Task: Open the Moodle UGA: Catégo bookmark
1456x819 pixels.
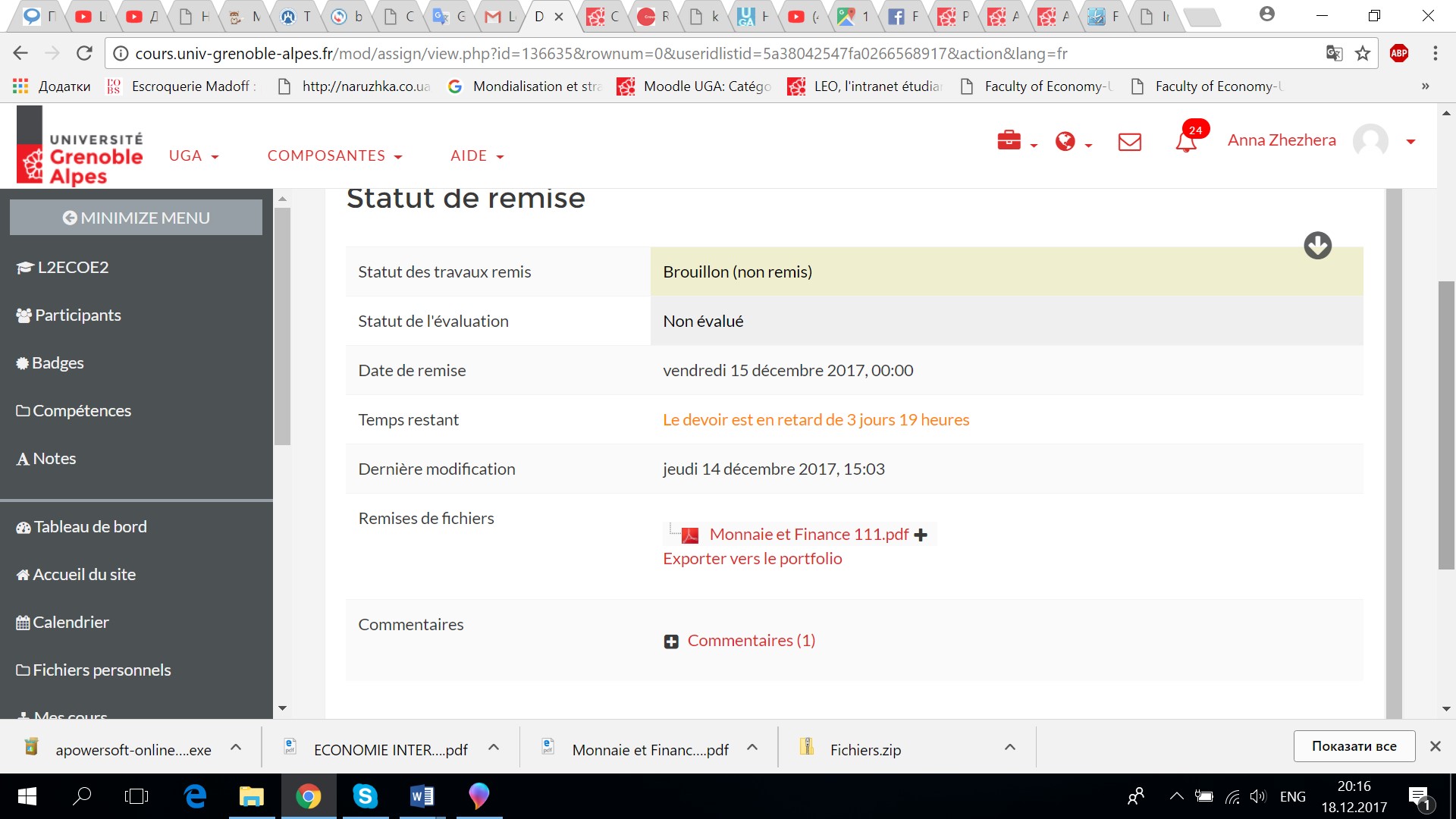Action: coord(695,86)
